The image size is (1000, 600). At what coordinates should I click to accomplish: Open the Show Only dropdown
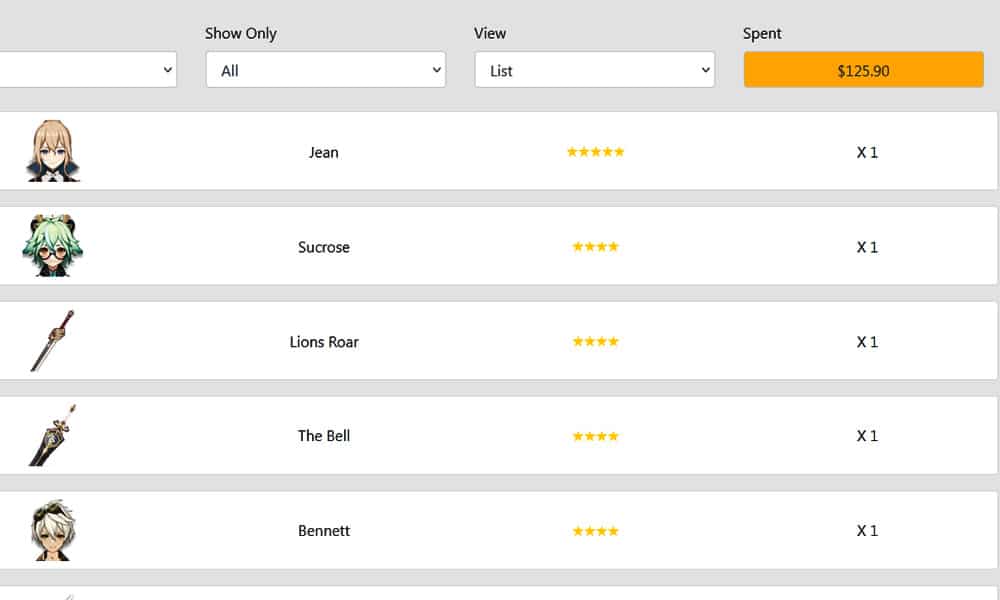tap(325, 70)
